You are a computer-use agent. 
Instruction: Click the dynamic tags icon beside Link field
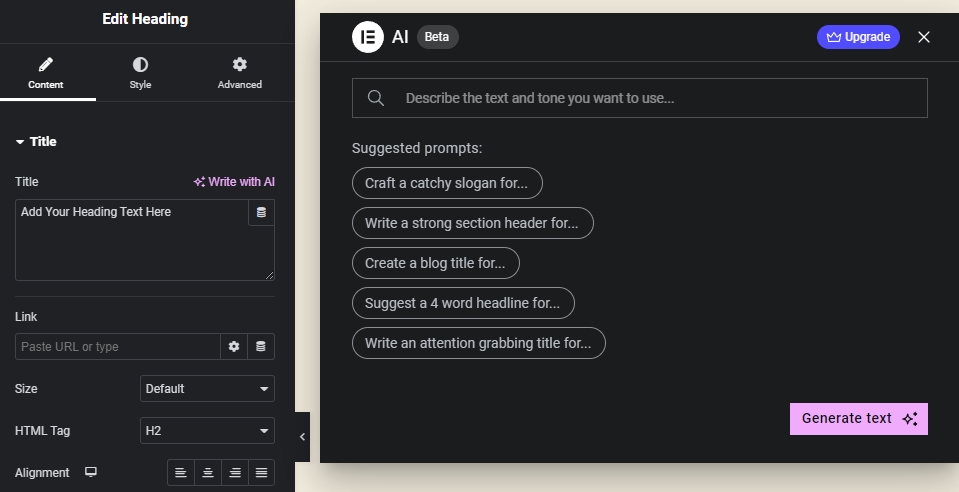click(x=261, y=346)
